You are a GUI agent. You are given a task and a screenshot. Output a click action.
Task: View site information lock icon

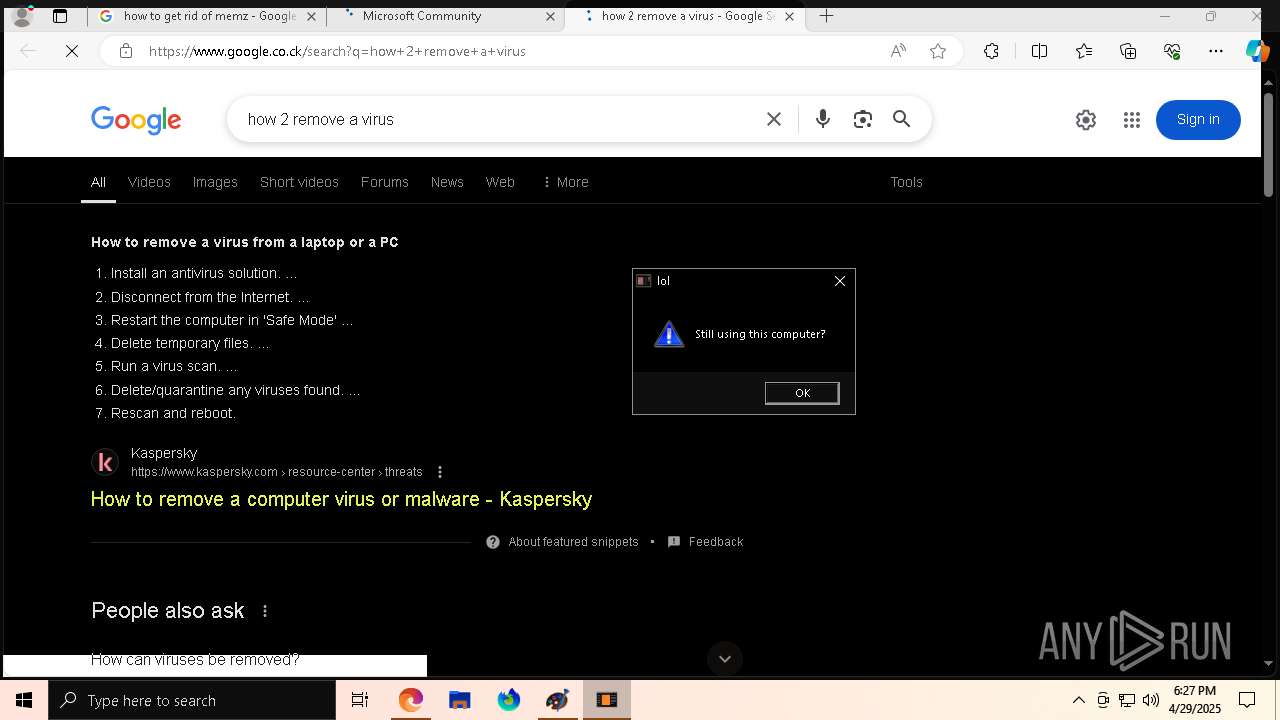[126, 51]
